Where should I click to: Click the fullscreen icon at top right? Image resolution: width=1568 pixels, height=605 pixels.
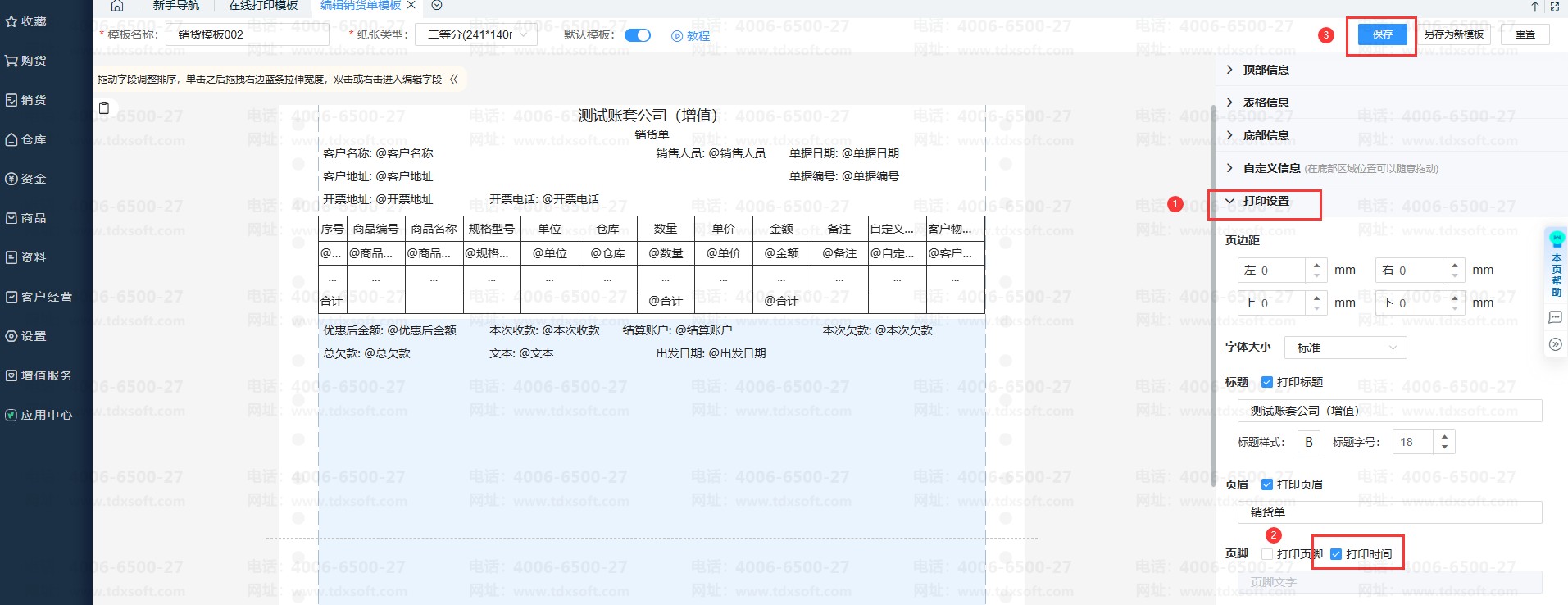[x=1555, y=7]
